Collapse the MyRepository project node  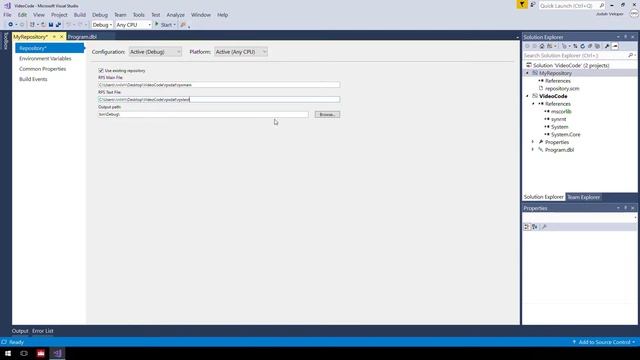tap(527, 73)
